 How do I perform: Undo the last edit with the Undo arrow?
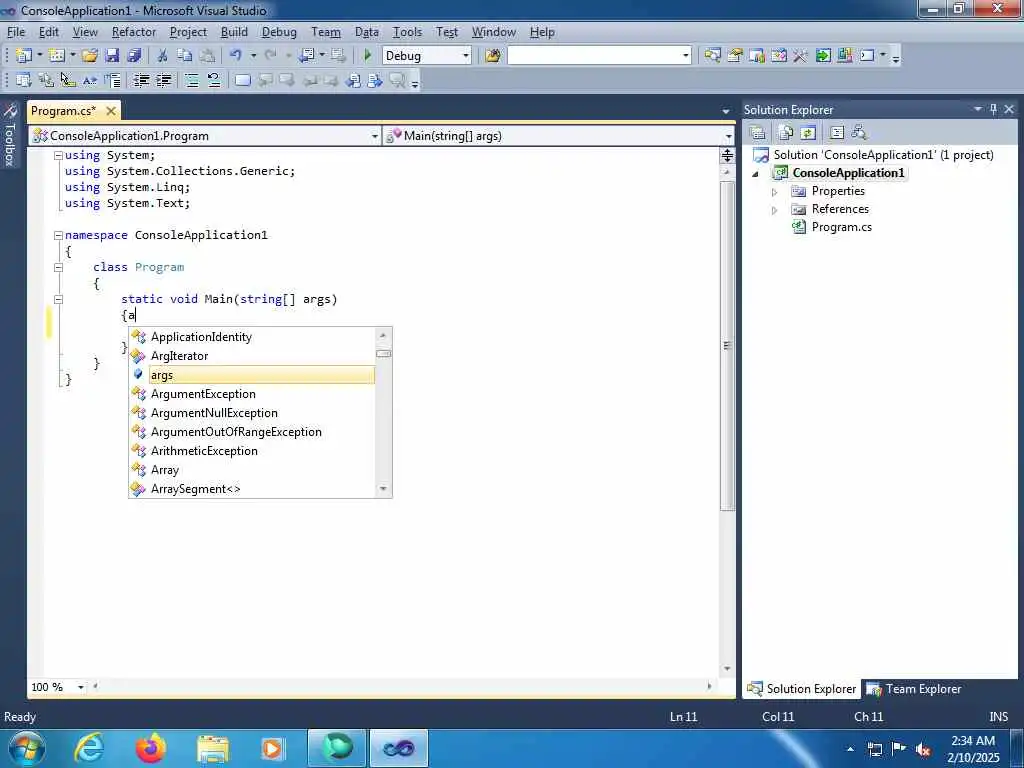(x=235, y=56)
